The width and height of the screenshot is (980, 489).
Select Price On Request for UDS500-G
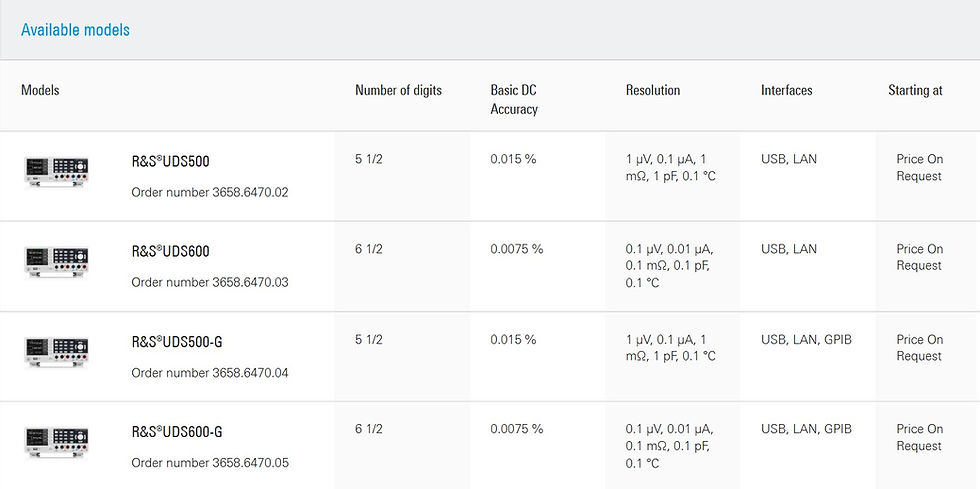pos(919,348)
